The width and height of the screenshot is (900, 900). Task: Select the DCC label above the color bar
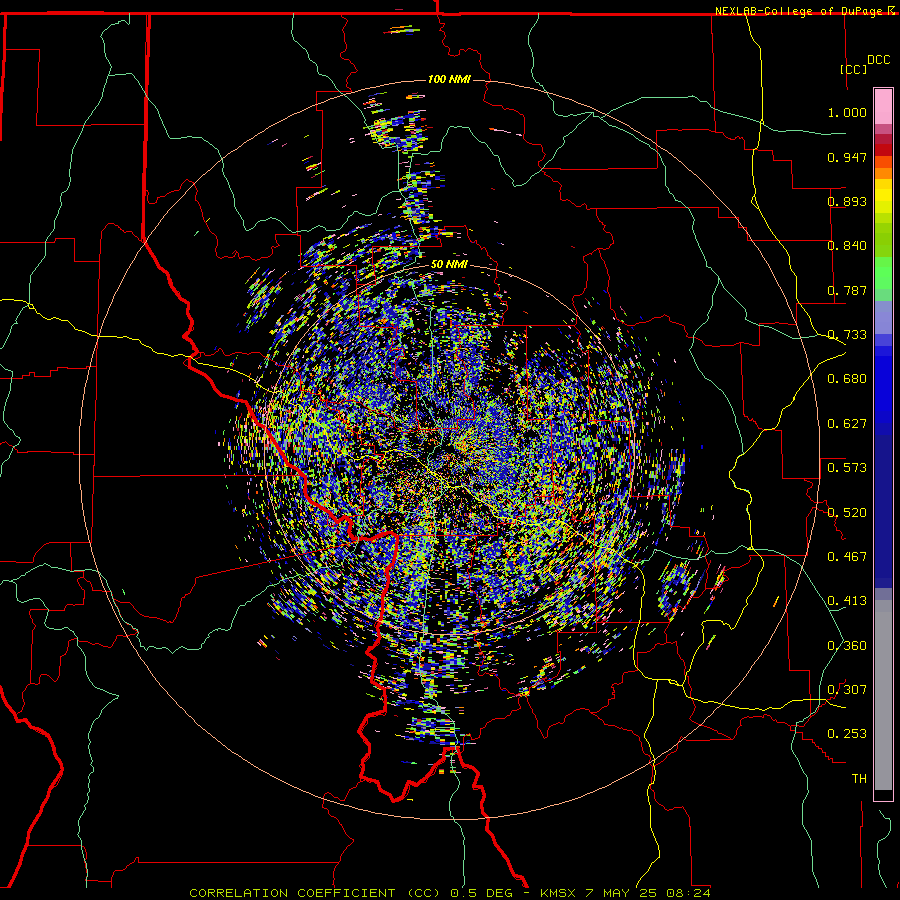[878, 60]
